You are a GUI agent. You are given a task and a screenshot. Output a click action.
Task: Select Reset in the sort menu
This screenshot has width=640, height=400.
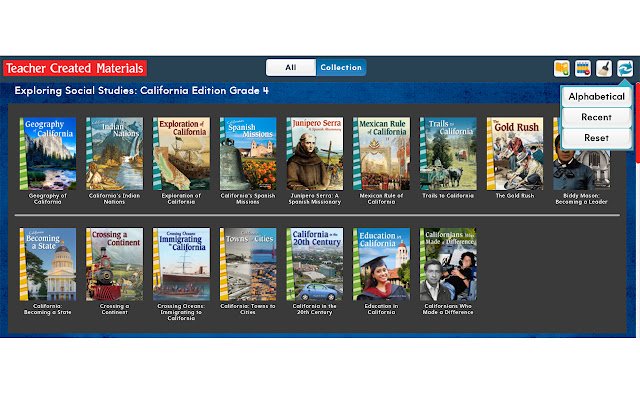[596, 138]
